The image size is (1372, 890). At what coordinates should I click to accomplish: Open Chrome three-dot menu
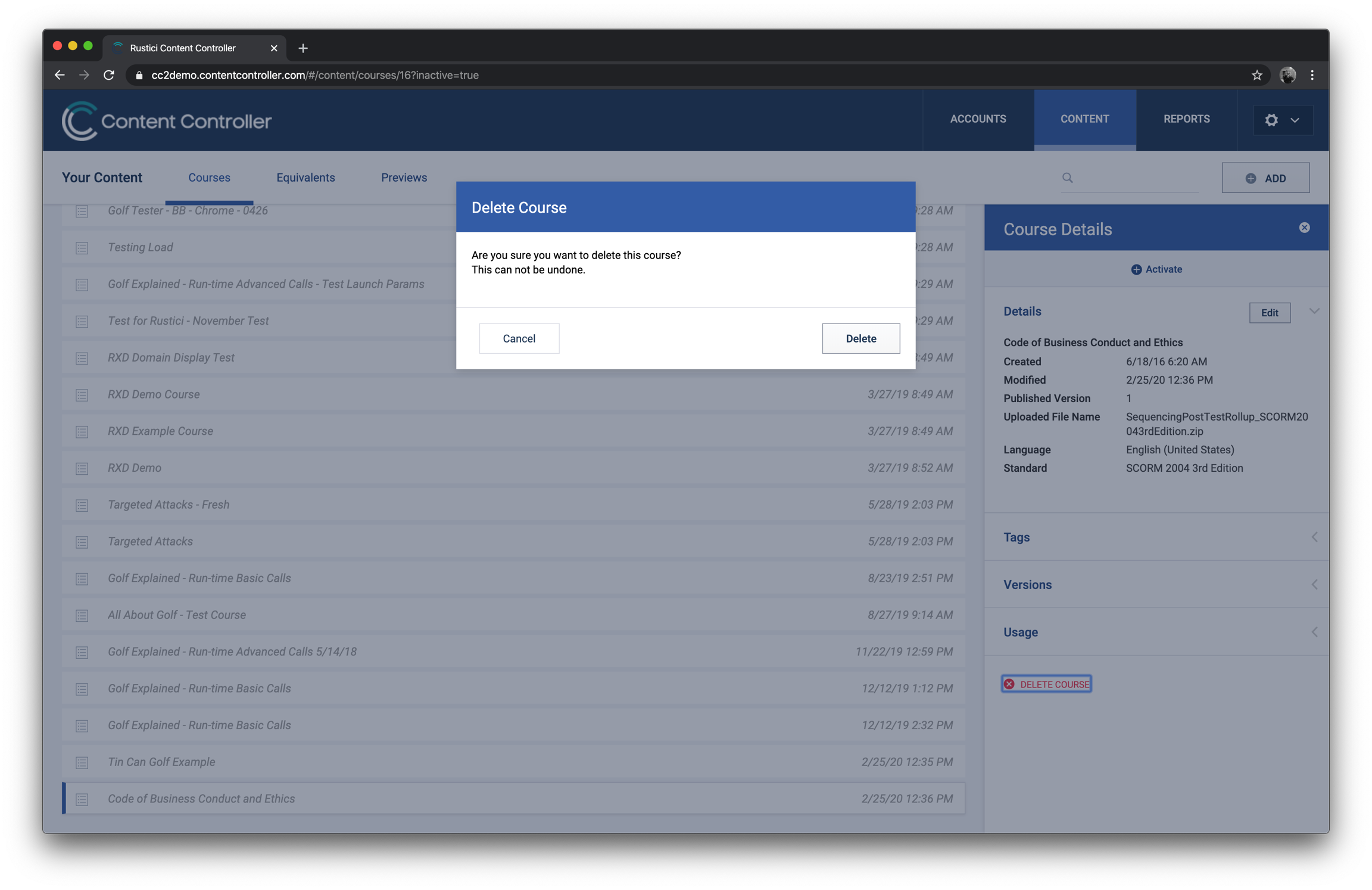point(1312,75)
